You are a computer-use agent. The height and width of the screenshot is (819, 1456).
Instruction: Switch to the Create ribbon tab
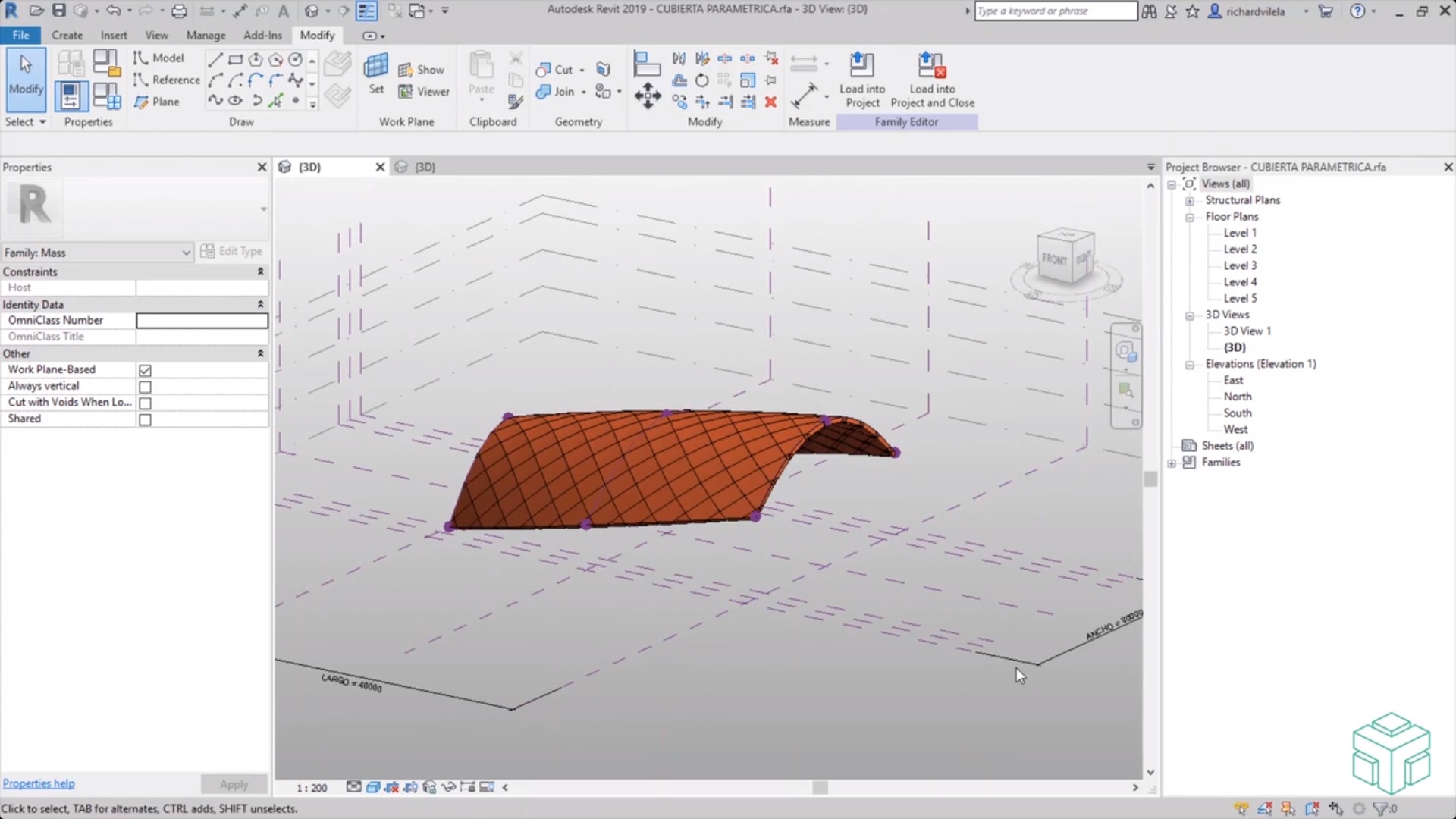[x=67, y=35]
